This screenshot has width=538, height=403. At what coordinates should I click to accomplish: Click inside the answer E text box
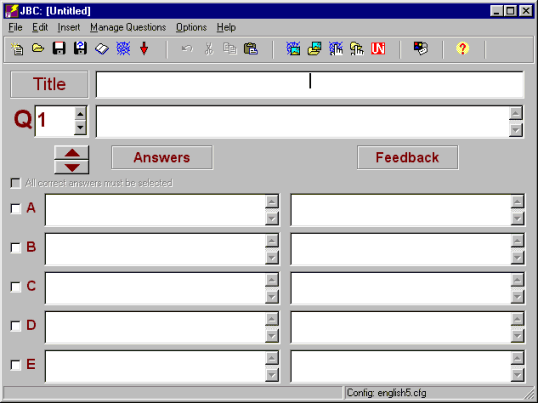pyautogui.click(x=155, y=366)
